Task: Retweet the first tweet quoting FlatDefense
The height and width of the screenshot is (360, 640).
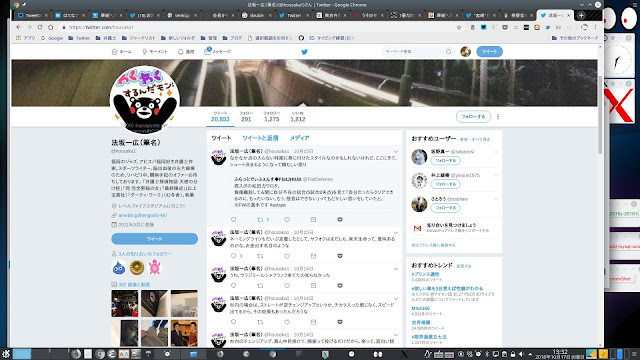Action: pyautogui.click(x=260, y=220)
